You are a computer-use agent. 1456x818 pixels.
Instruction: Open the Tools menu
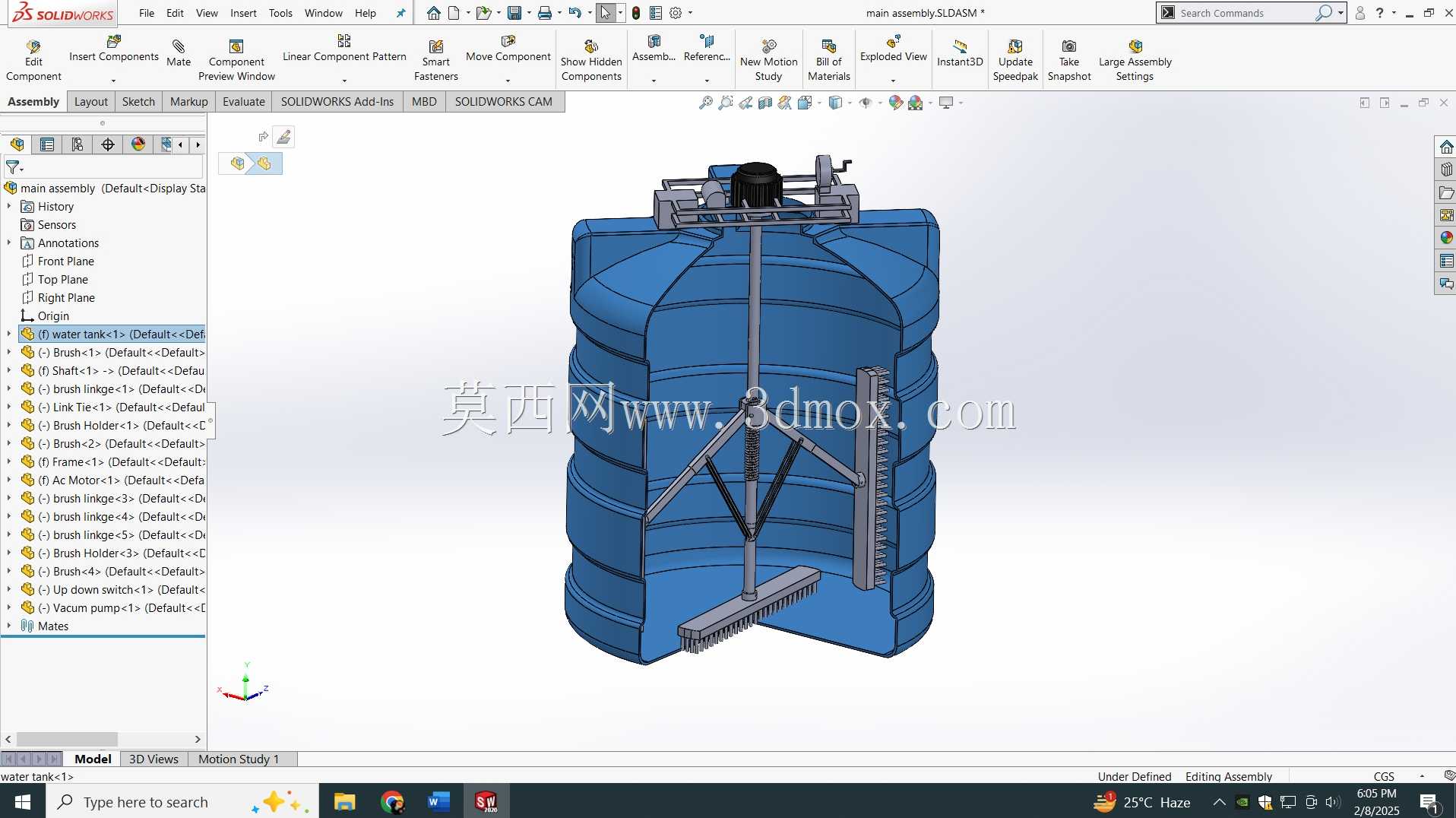click(280, 13)
